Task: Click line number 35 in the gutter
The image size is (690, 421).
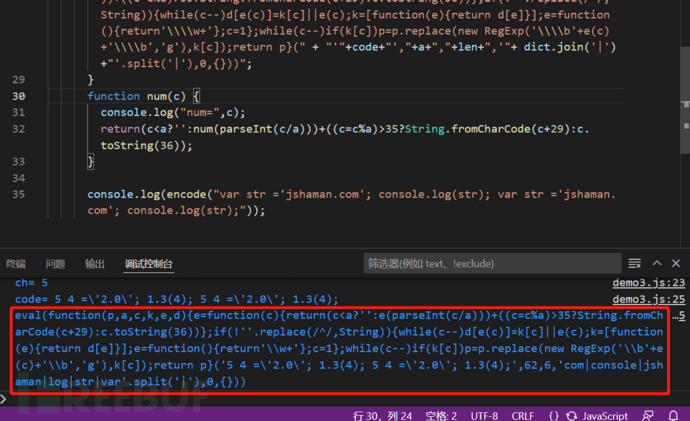Action: coord(18,194)
